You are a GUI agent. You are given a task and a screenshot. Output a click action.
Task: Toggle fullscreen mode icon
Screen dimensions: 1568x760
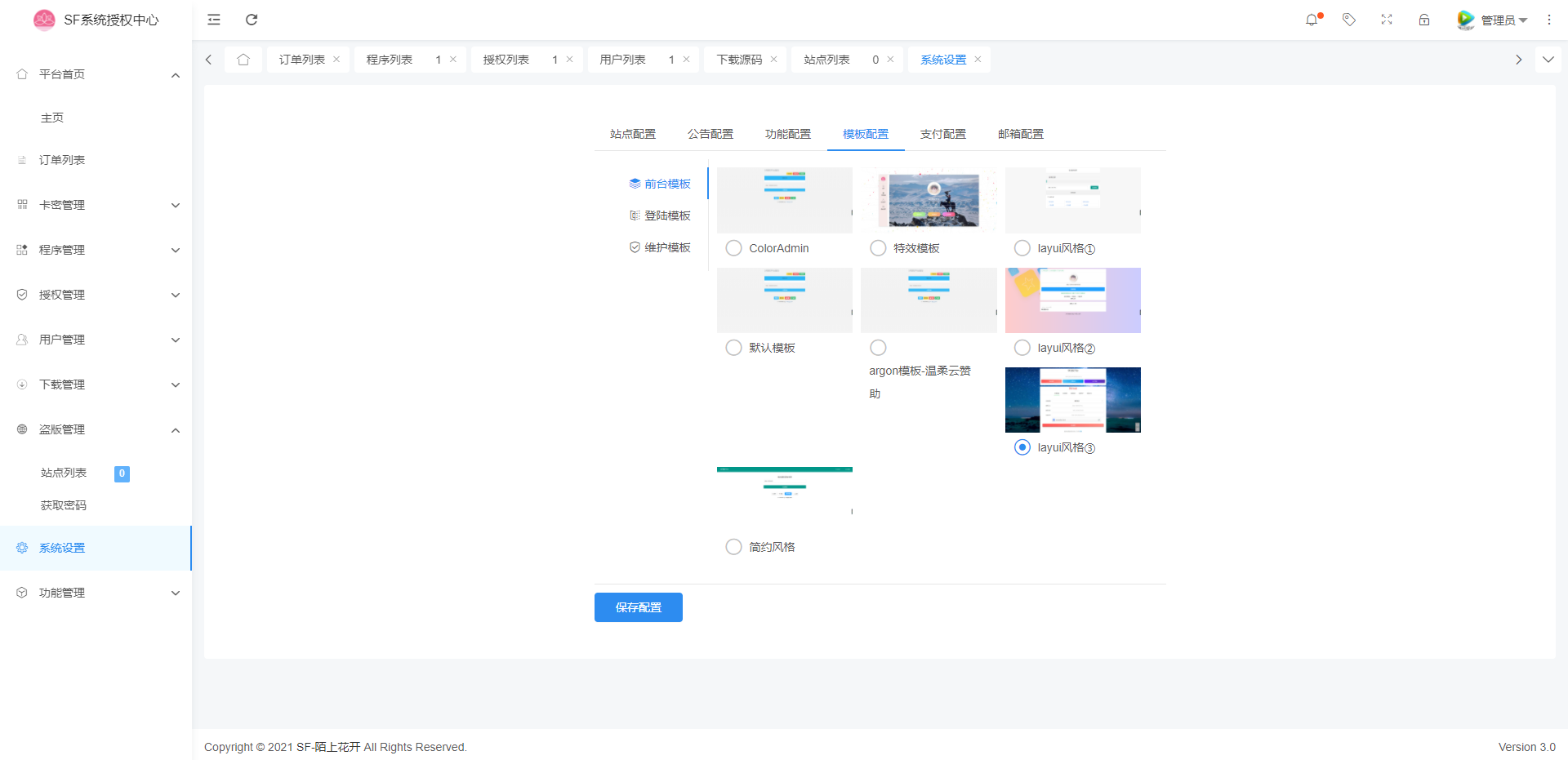click(1387, 20)
